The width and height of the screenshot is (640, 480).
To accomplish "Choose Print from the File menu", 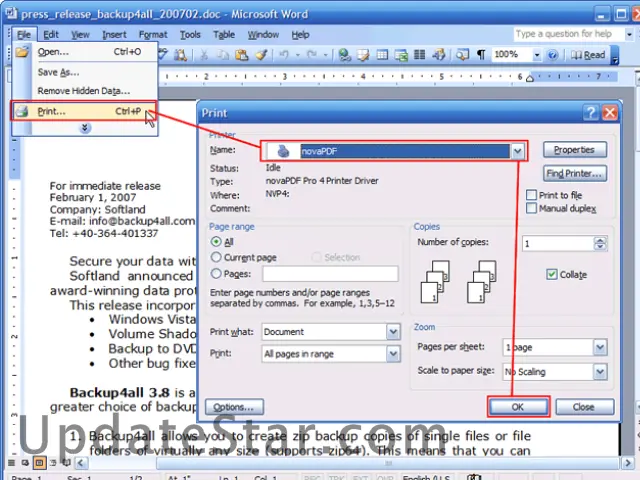I will click(84, 111).
